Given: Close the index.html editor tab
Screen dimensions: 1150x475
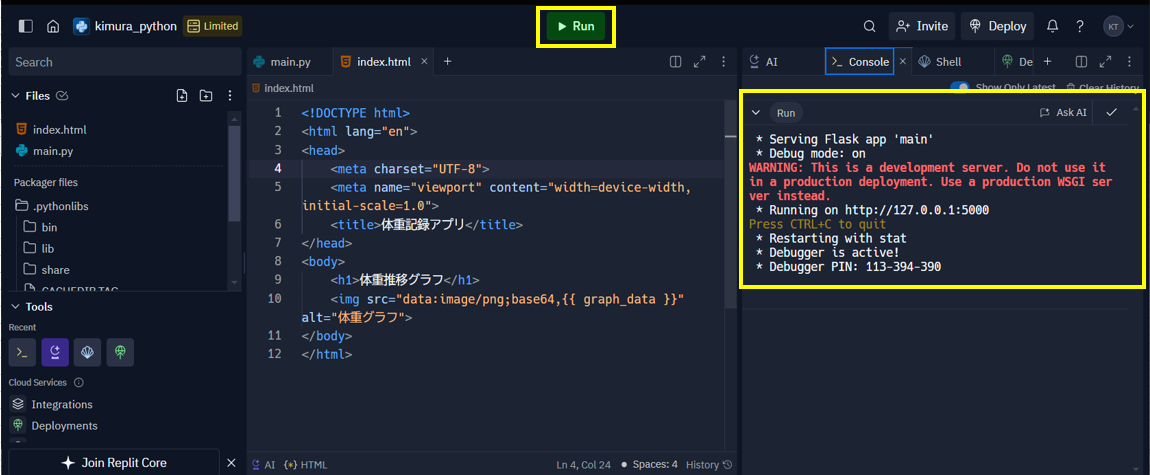Looking at the screenshot, I should click(x=424, y=62).
